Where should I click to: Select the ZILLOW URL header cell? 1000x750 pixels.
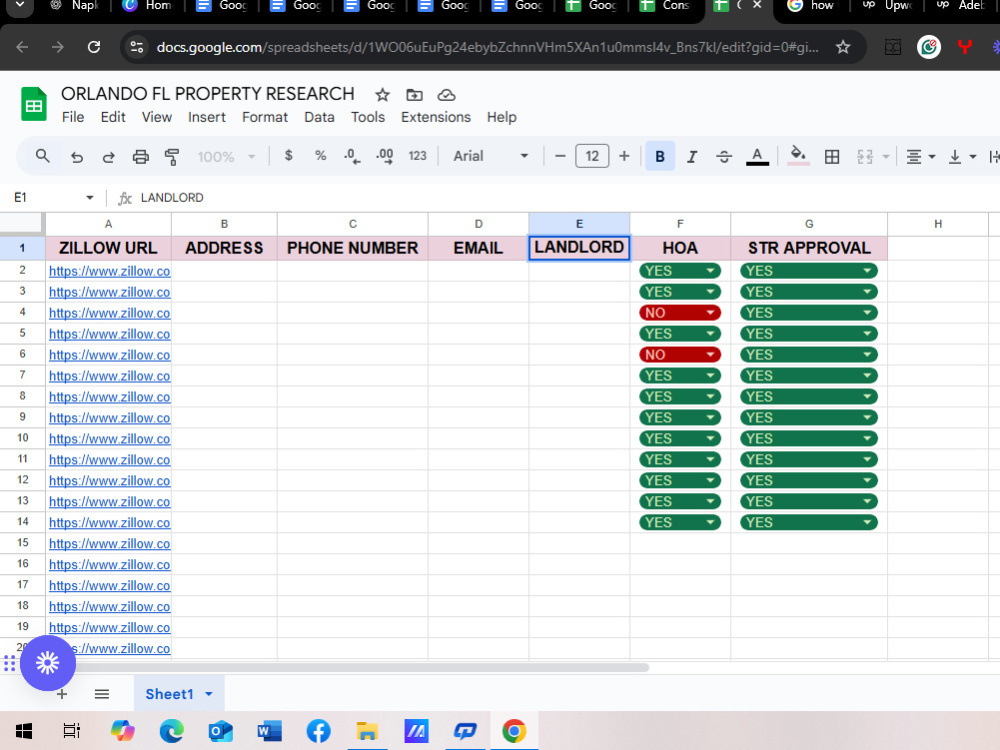click(x=108, y=248)
